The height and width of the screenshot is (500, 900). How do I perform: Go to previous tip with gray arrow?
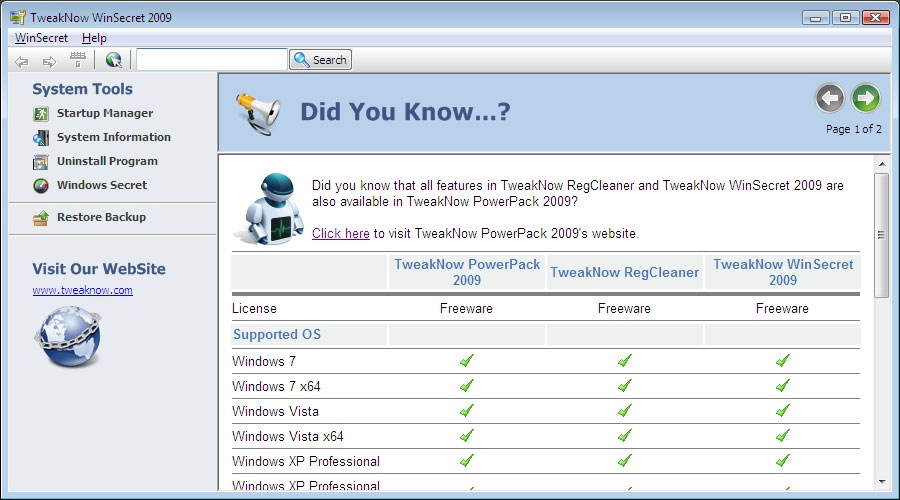pos(829,98)
